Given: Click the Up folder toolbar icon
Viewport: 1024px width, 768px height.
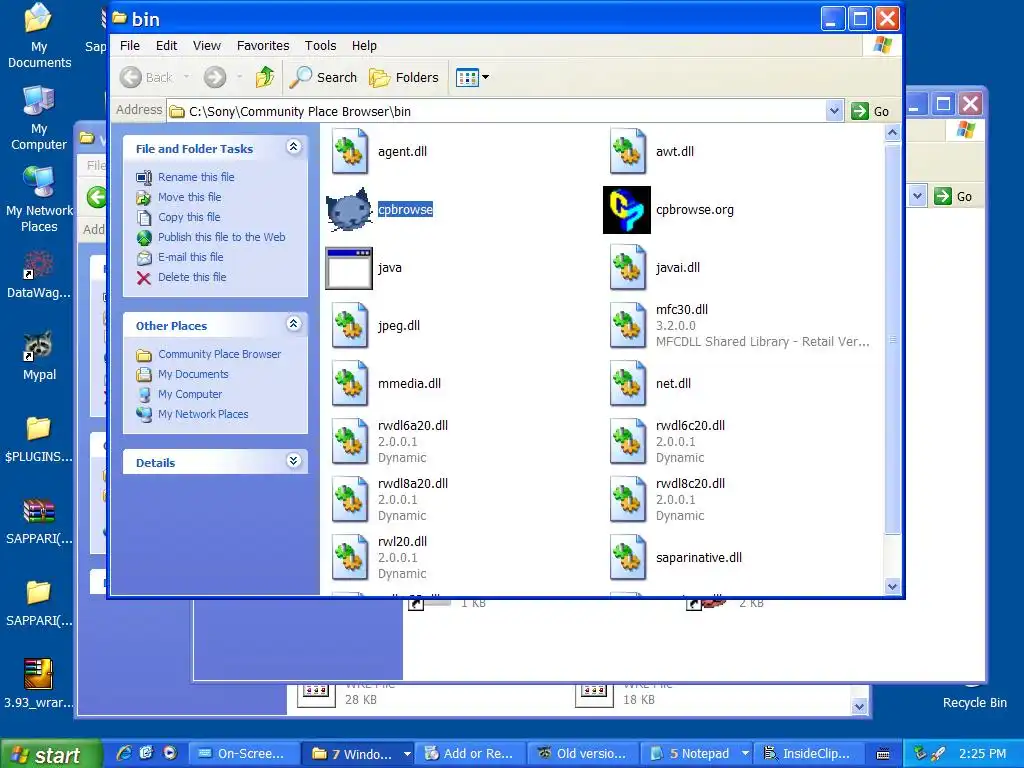Looking at the screenshot, I should 264,77.
